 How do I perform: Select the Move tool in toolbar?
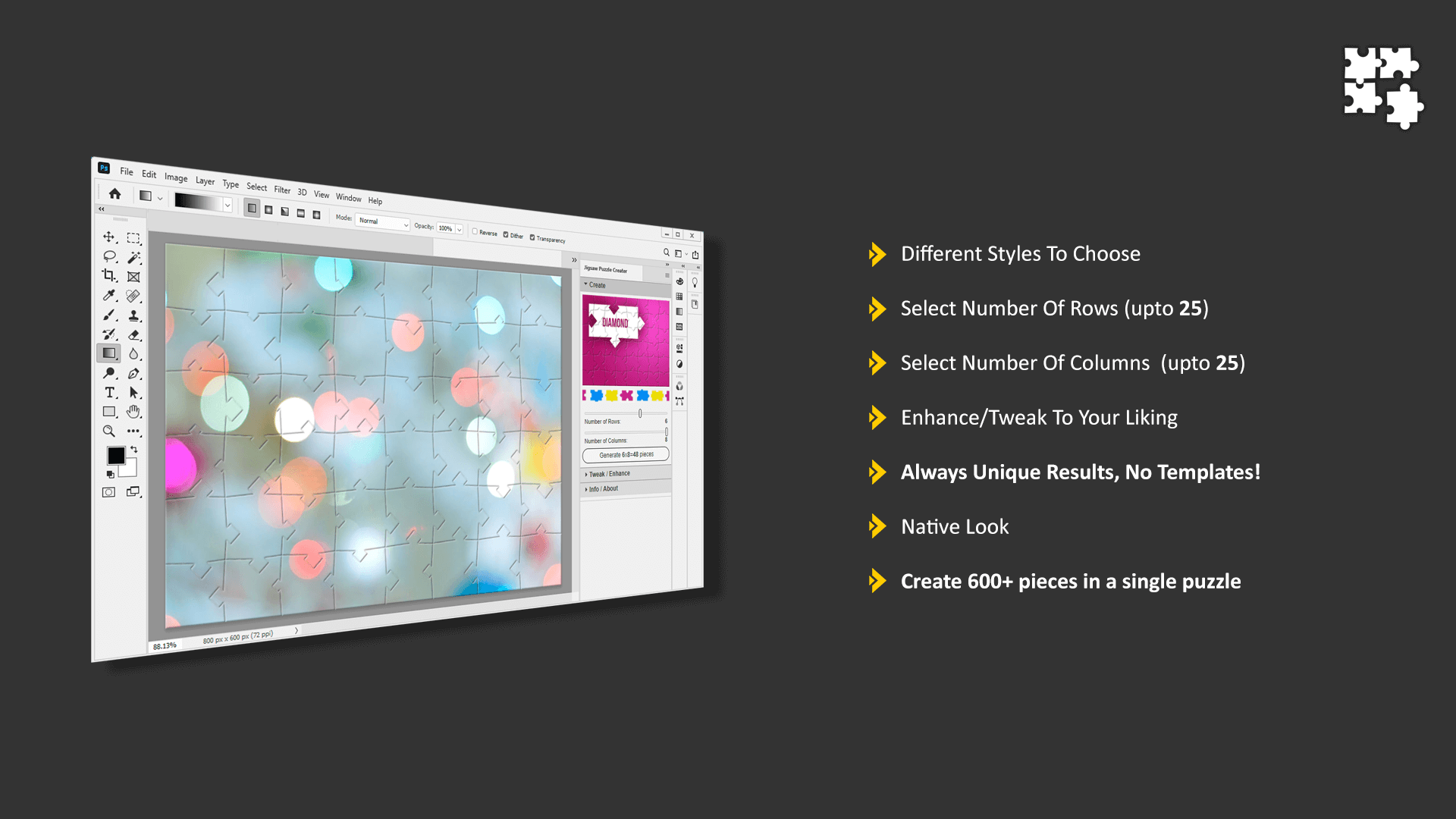click(x=110, y=237)
